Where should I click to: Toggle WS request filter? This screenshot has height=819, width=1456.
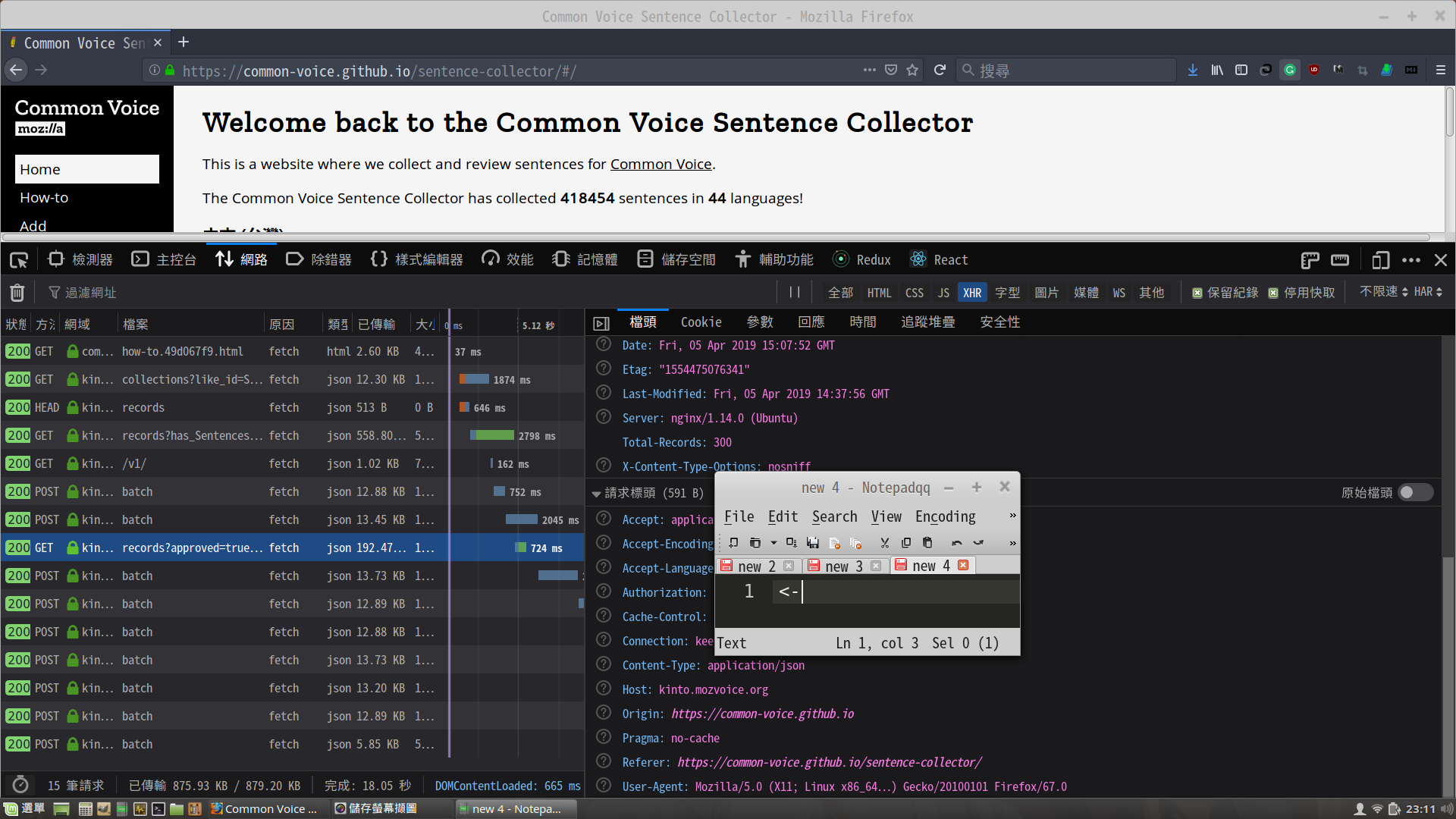click(x=1119, y=293)
